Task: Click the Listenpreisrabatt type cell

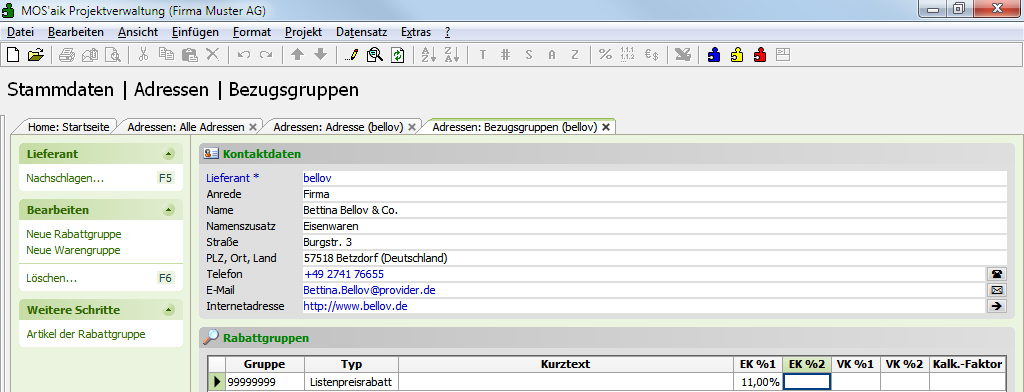Action: [x=351, y=382]
